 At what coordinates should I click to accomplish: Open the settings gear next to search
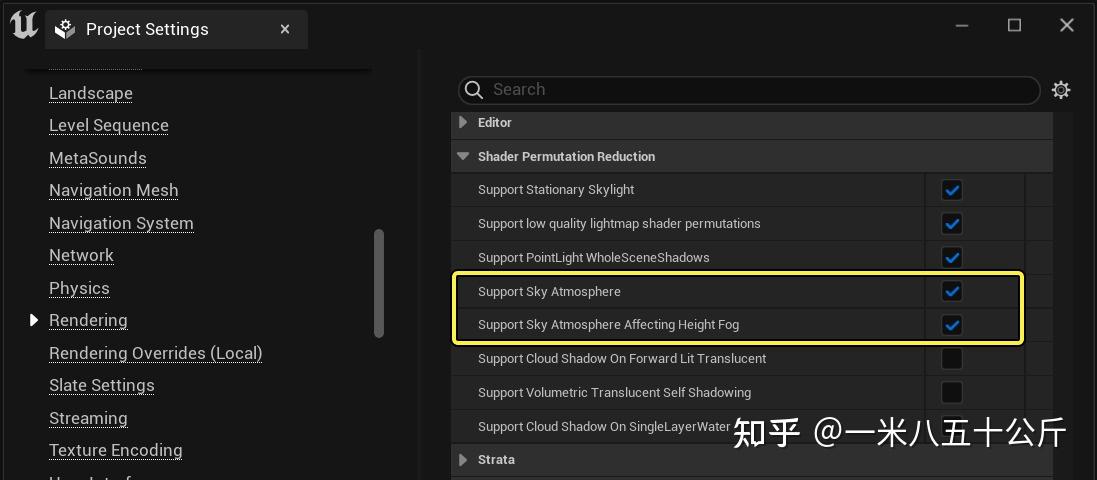pyautogui.click(x=1061, y=90)
